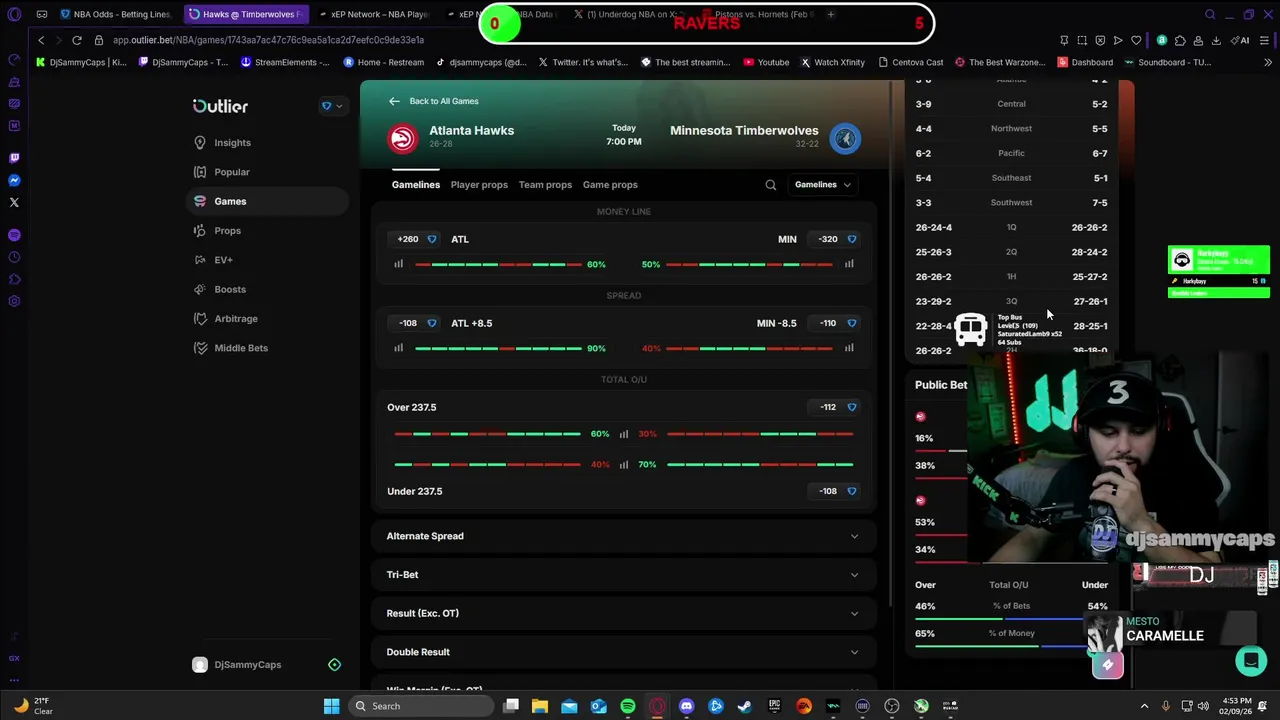Open the chart icon in the Under 70% row
This screenshot has height=720, width=1280.
point(623,464)
